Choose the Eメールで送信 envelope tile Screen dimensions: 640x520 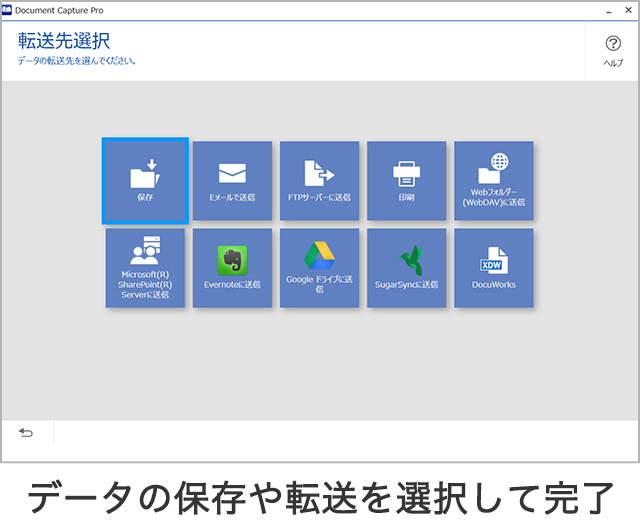(x=232, y=181)
